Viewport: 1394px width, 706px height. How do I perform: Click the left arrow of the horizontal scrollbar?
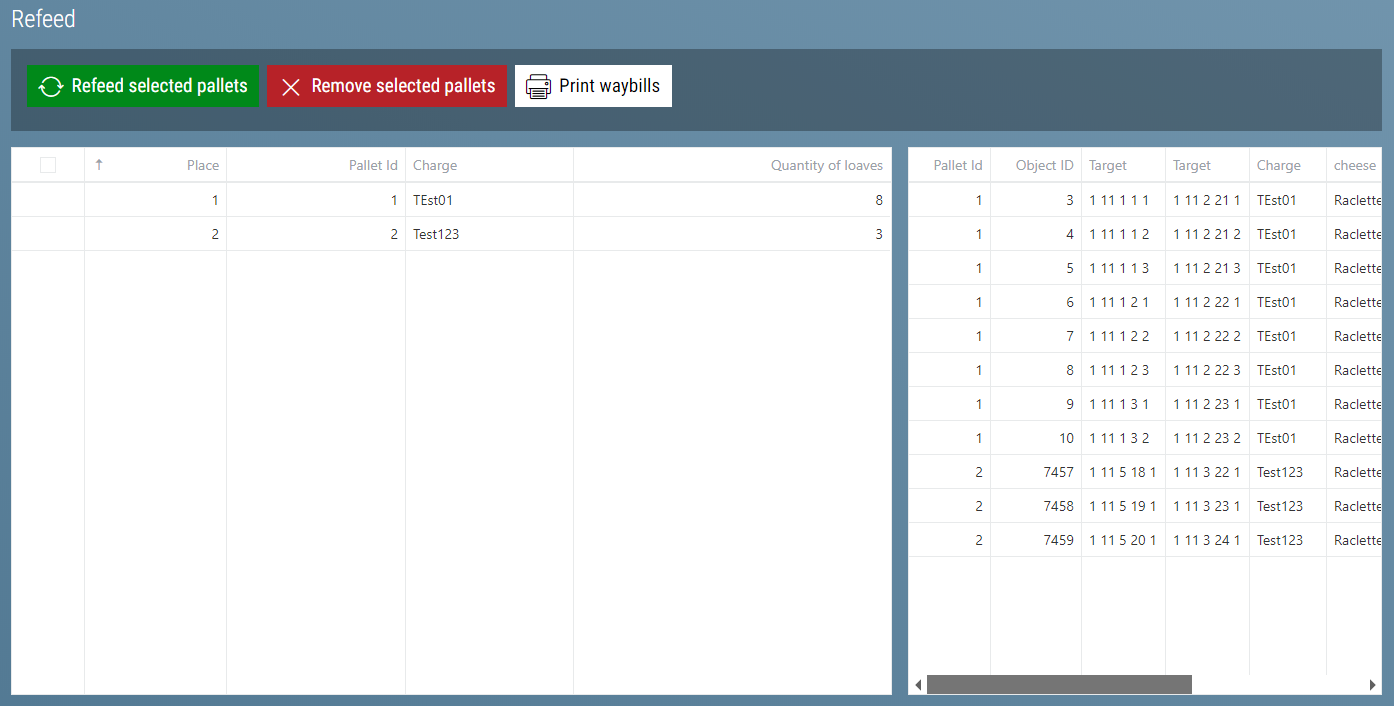click(918, 685)
